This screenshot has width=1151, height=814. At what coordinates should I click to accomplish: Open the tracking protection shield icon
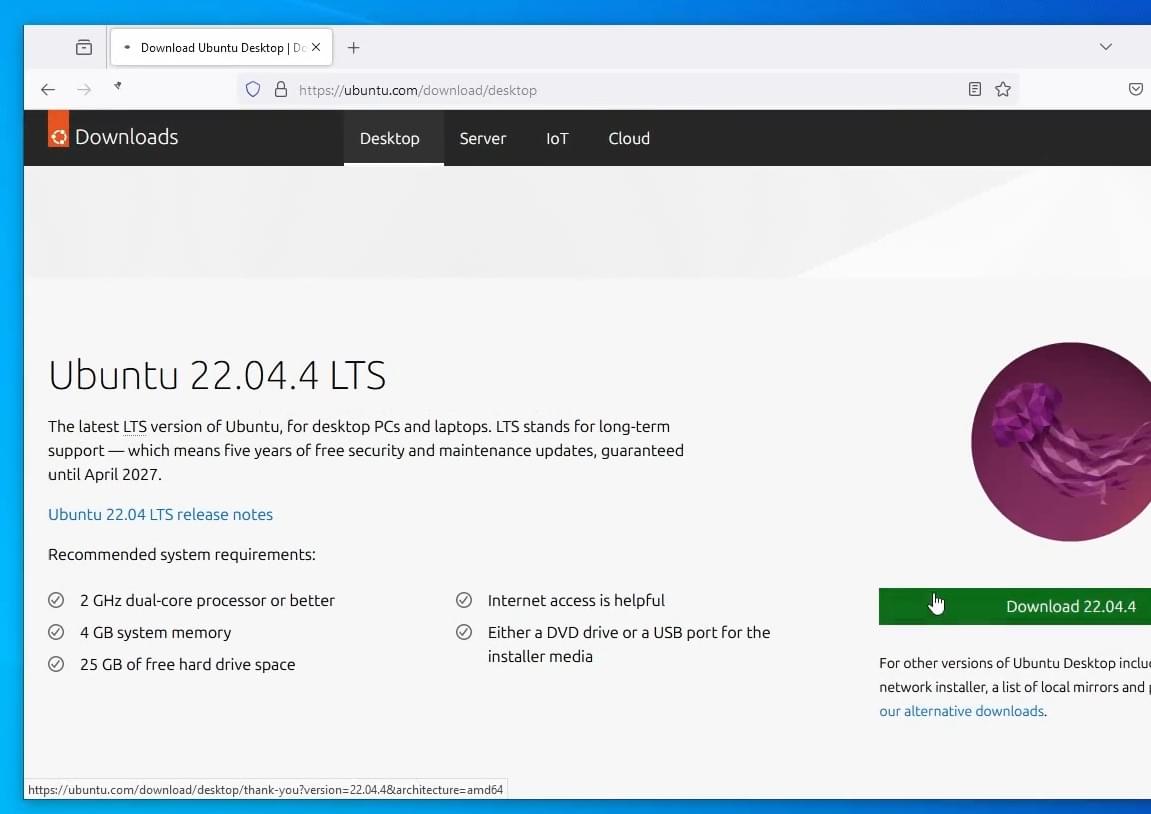(x=253, y=90)
